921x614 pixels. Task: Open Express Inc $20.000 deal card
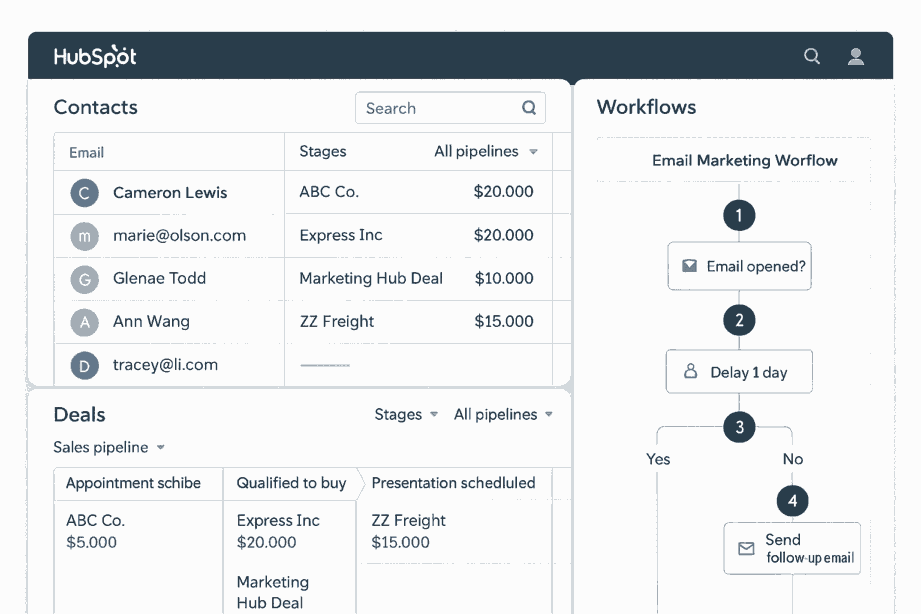[278, 531]
